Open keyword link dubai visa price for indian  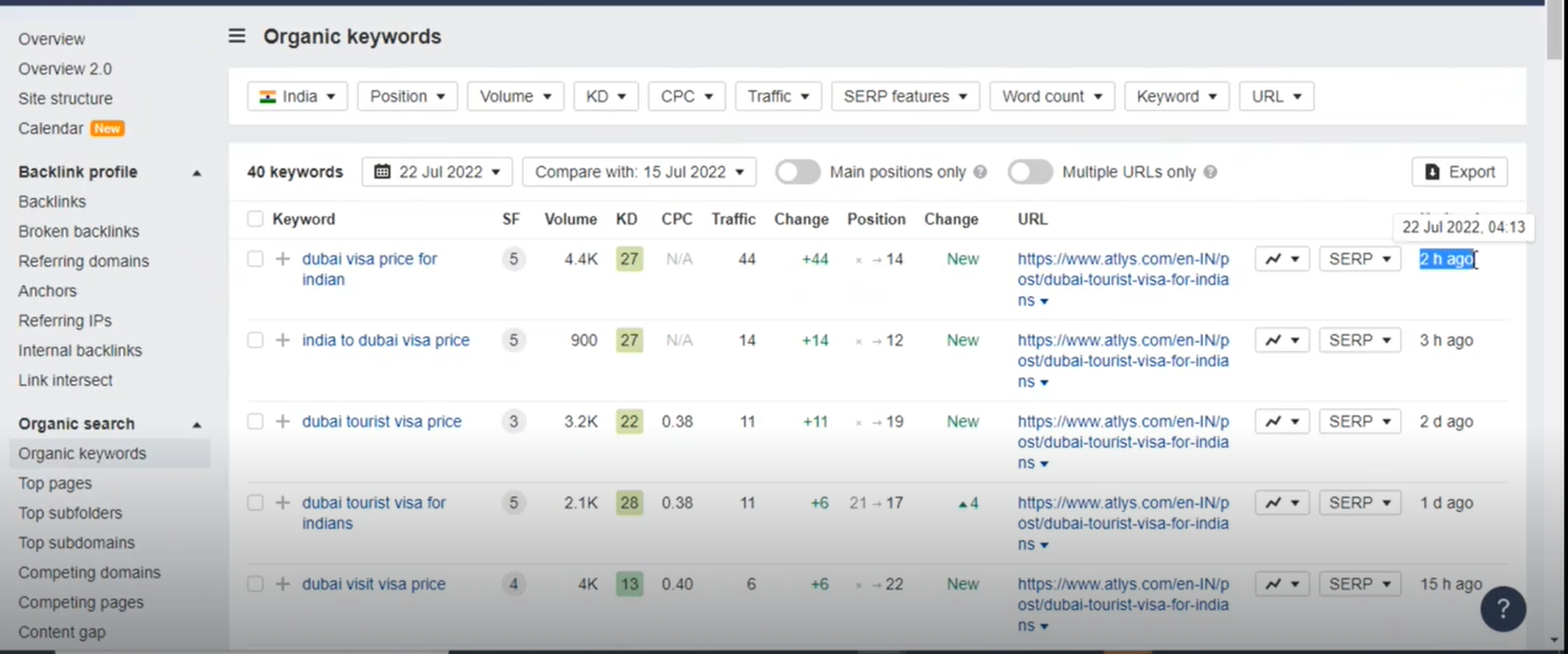(x=369, y=269)
